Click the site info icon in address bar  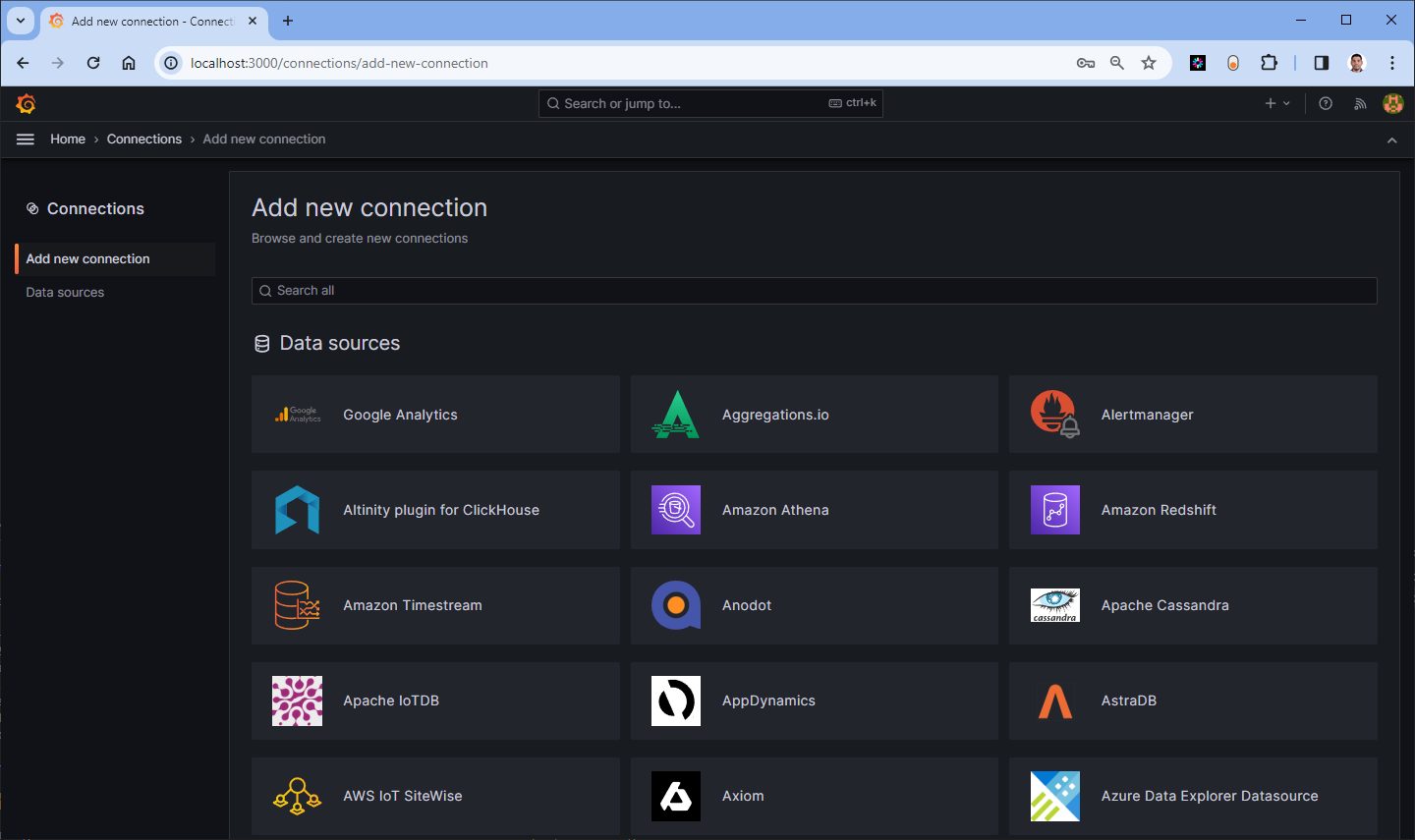pos(171,63)
